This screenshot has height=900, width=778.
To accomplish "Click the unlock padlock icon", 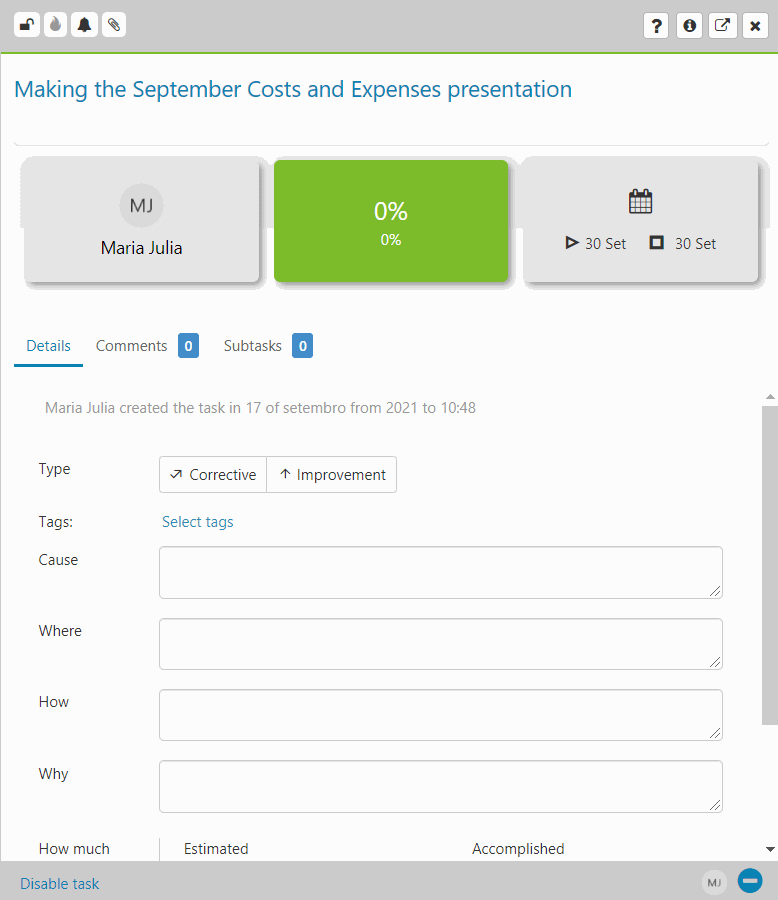I will [26, 25].
